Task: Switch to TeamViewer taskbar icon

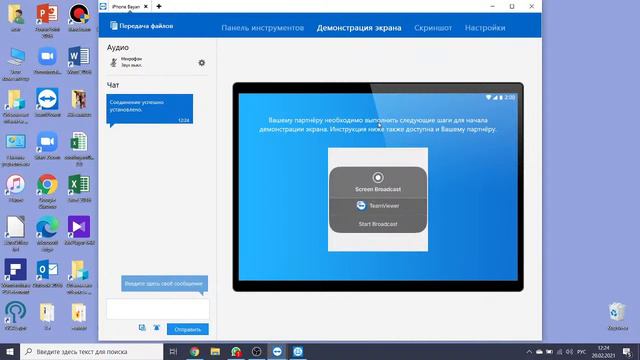Action: pyautogui.click(x=277, y=351)
